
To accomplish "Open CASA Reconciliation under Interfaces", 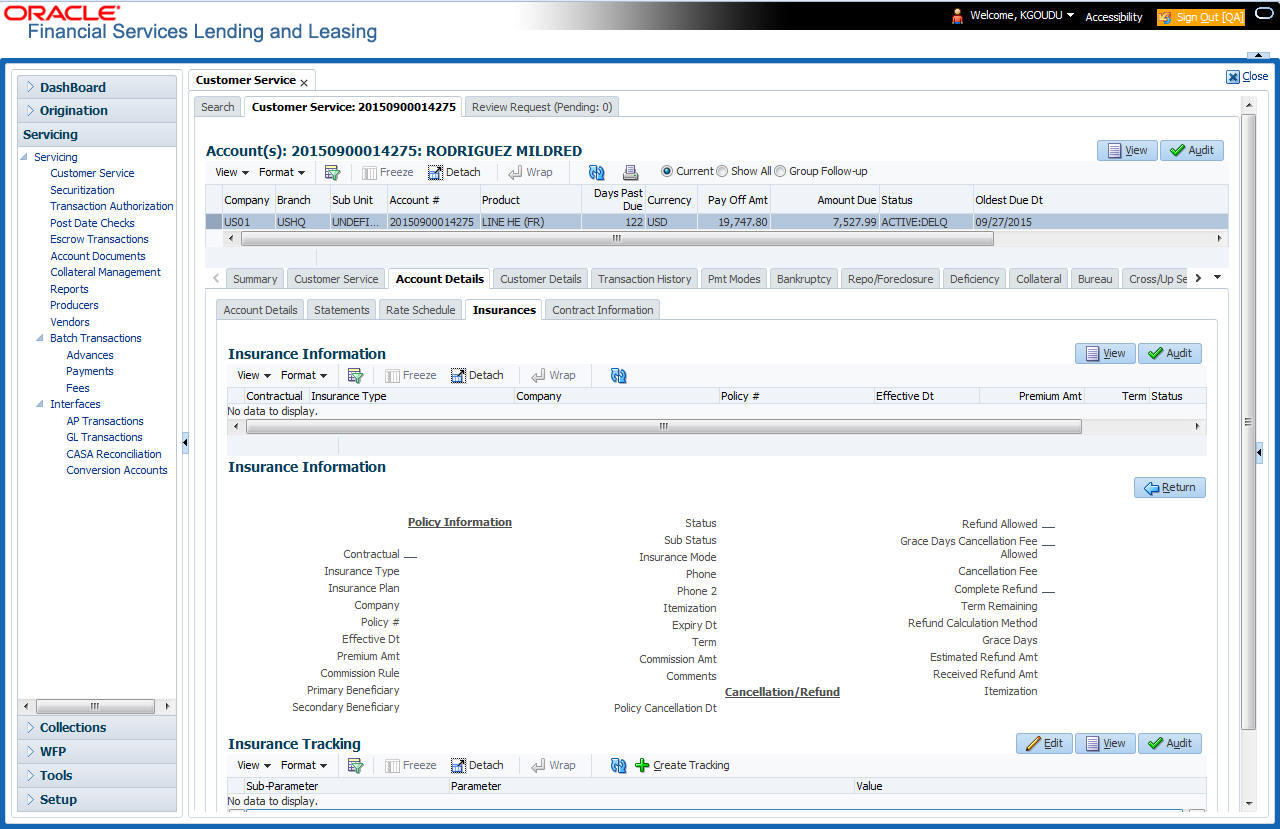I will point(114,454).
